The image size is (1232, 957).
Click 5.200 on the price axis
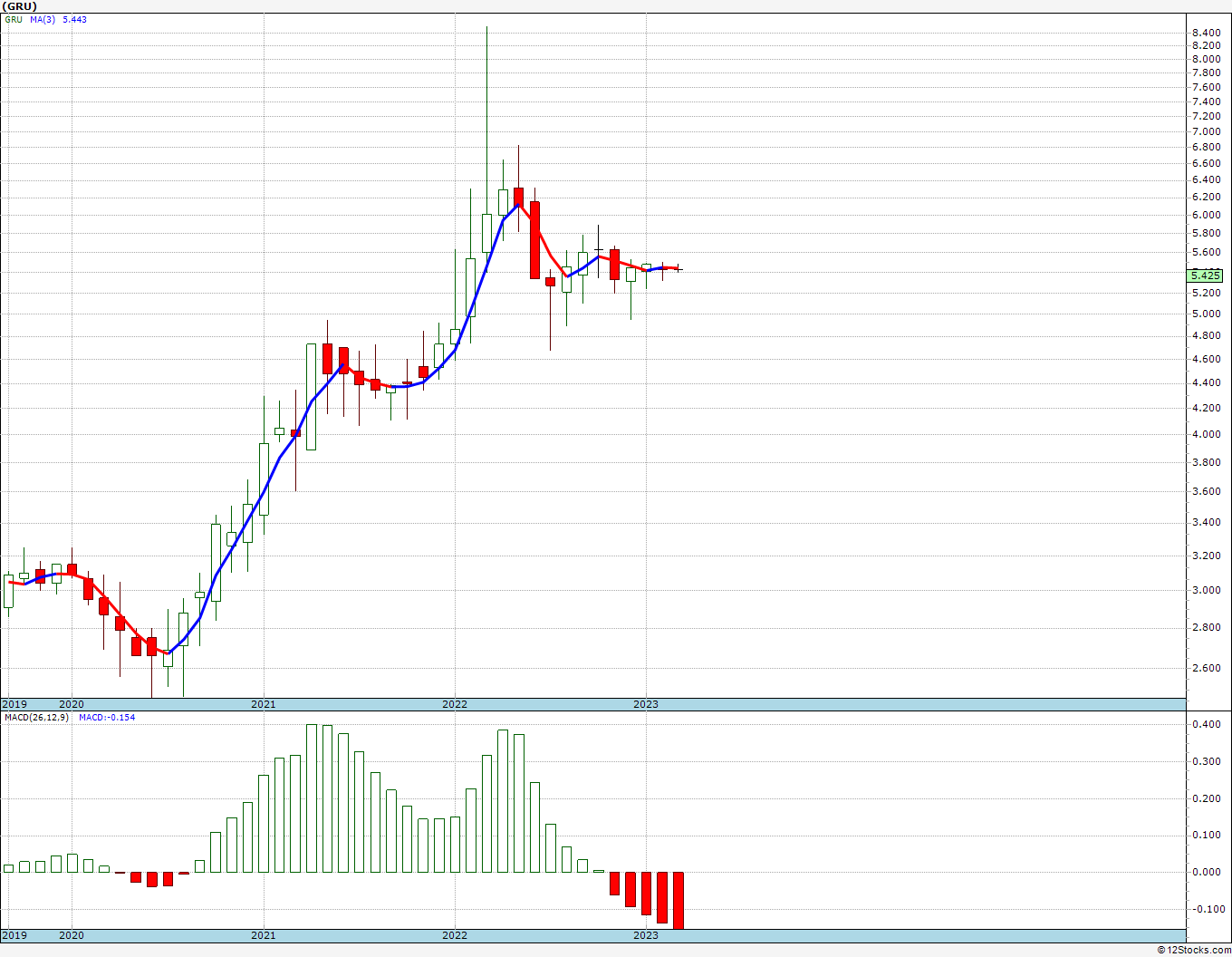[1206, 293]
